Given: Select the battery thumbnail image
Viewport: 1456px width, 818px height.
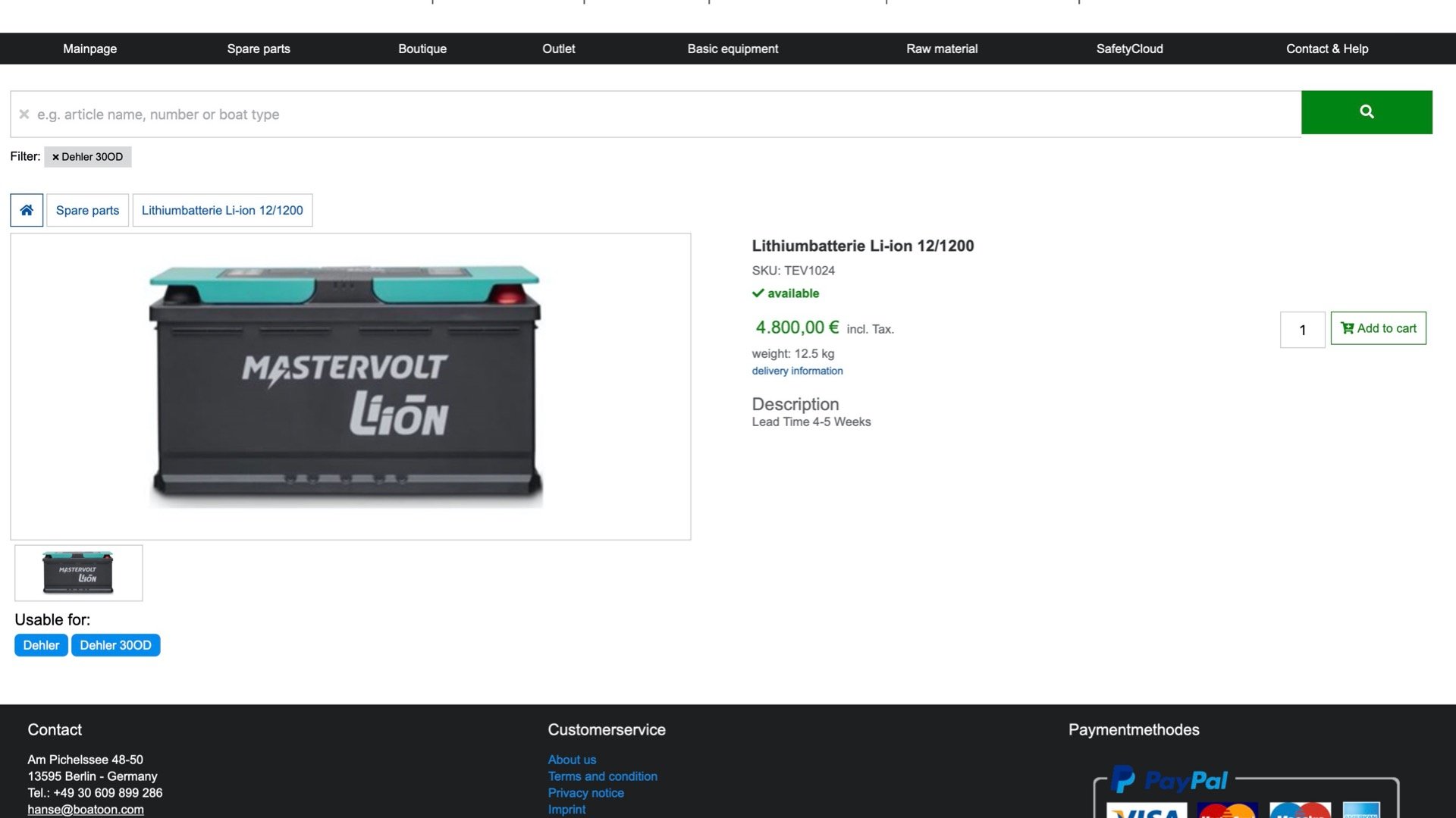Looking at the screenshot, I should (x=78, y=573).
